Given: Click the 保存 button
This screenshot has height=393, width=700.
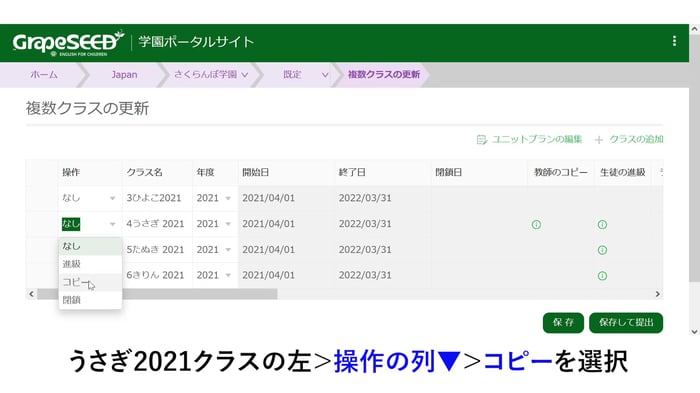Looking at the screenshot, I should coord(563,322).
